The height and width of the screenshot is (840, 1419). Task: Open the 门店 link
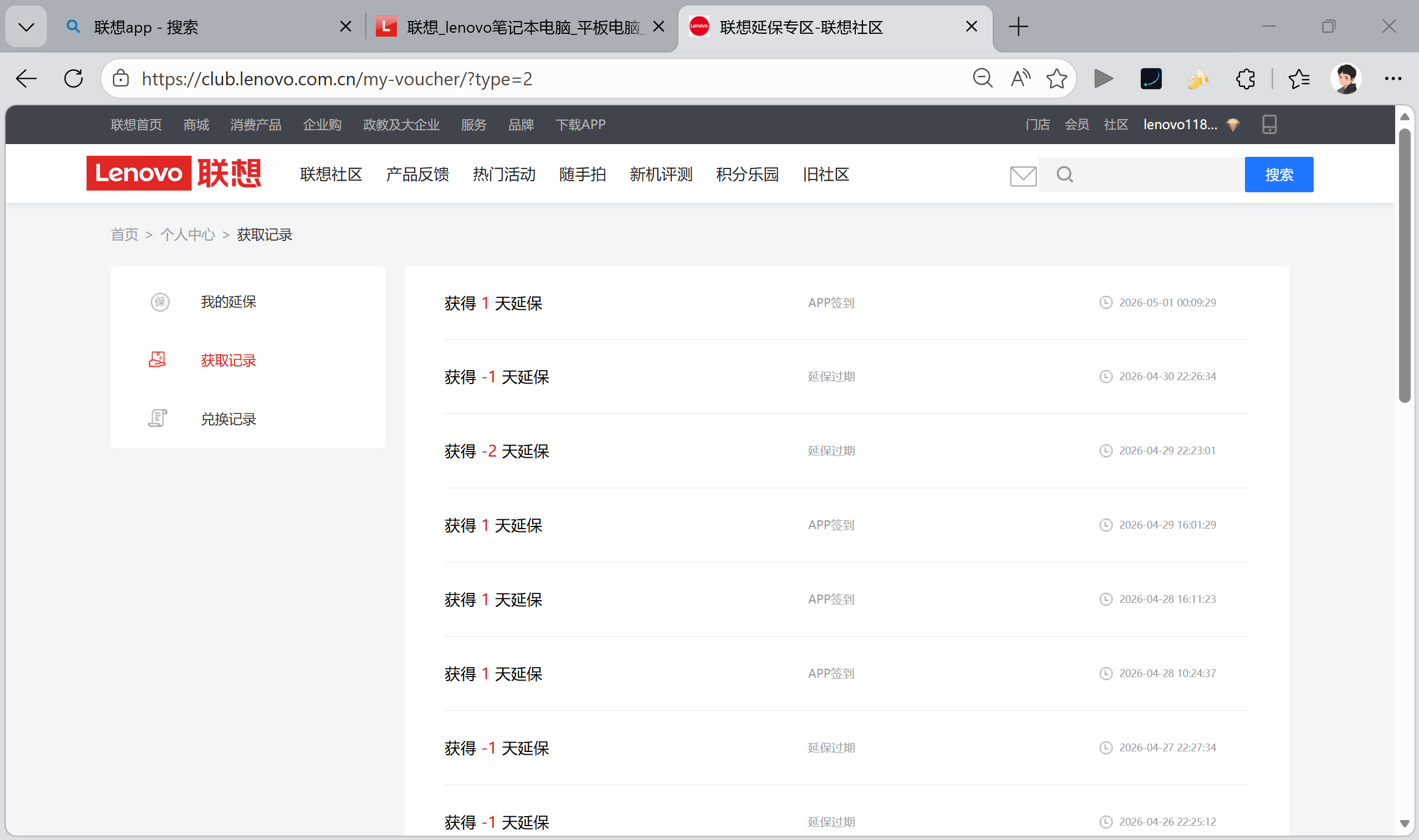pos(1037,125)
